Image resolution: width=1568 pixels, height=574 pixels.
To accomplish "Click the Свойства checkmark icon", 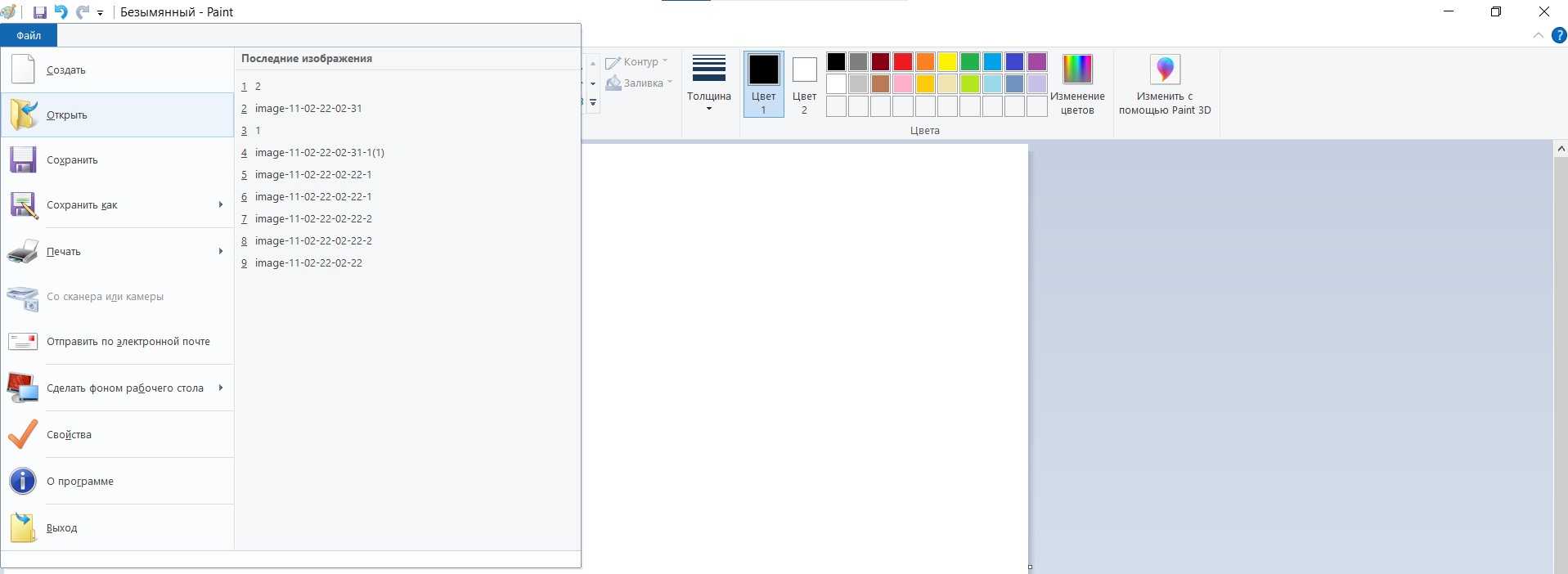I will 23,434.
